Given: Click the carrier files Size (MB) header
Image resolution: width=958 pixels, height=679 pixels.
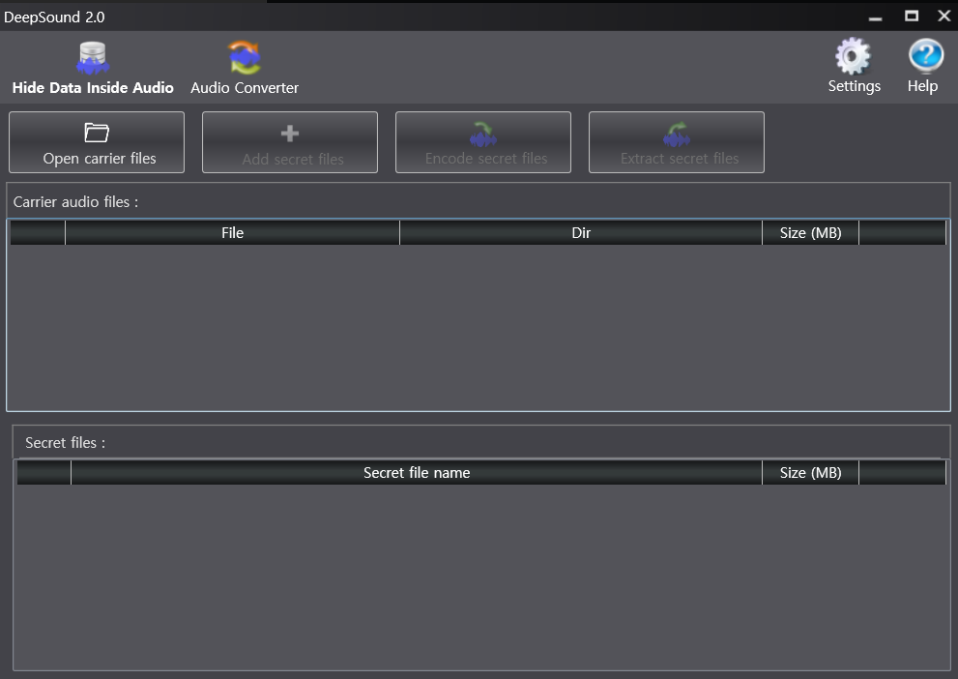Looking at the screenshot, I should tap(811, 233).
